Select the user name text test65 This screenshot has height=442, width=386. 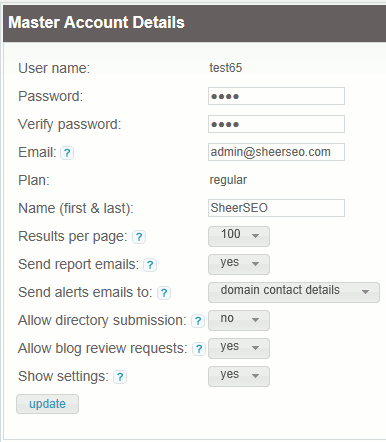click(x=226, y=68)
